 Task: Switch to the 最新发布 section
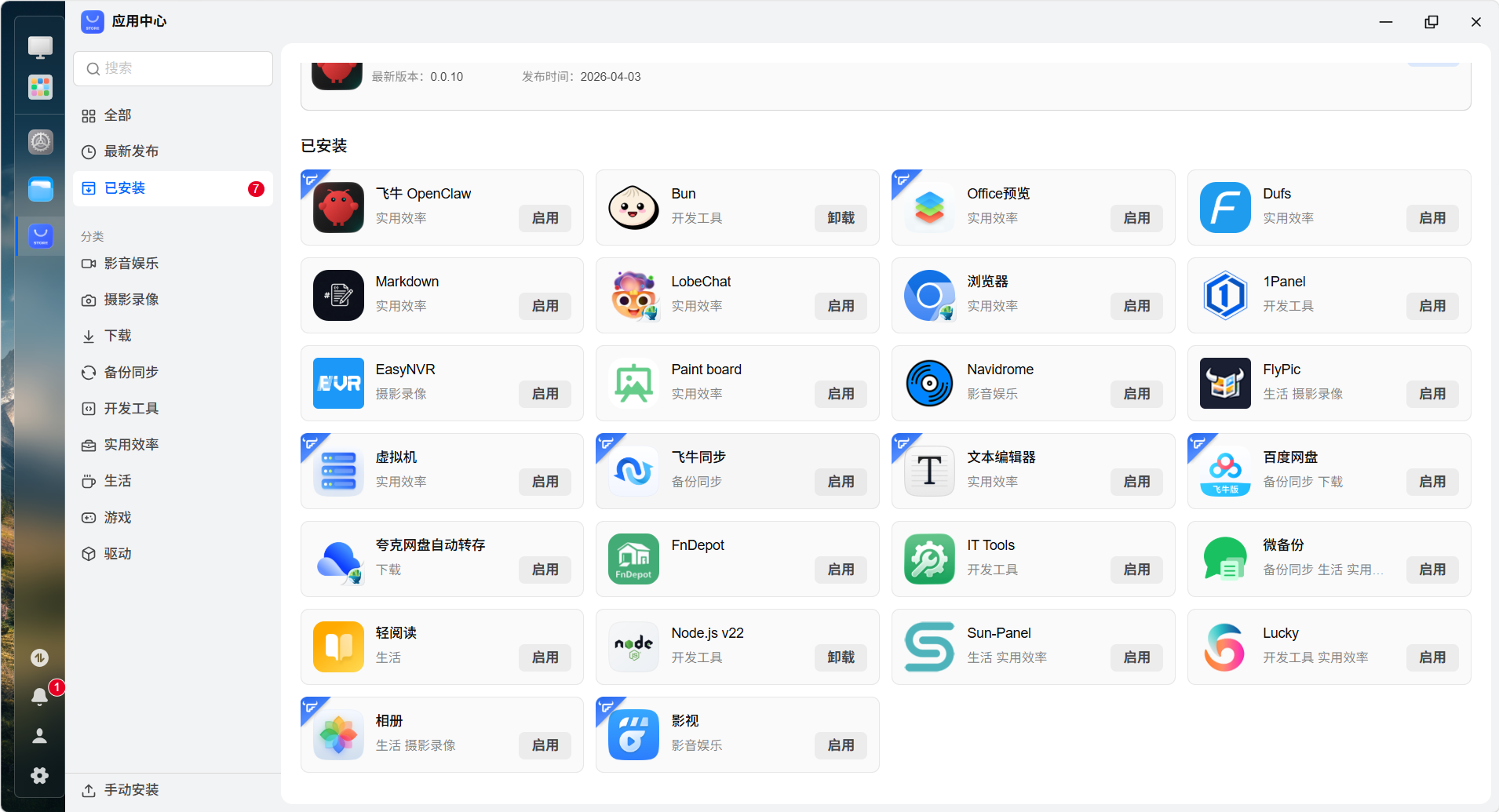pos(132,151)
